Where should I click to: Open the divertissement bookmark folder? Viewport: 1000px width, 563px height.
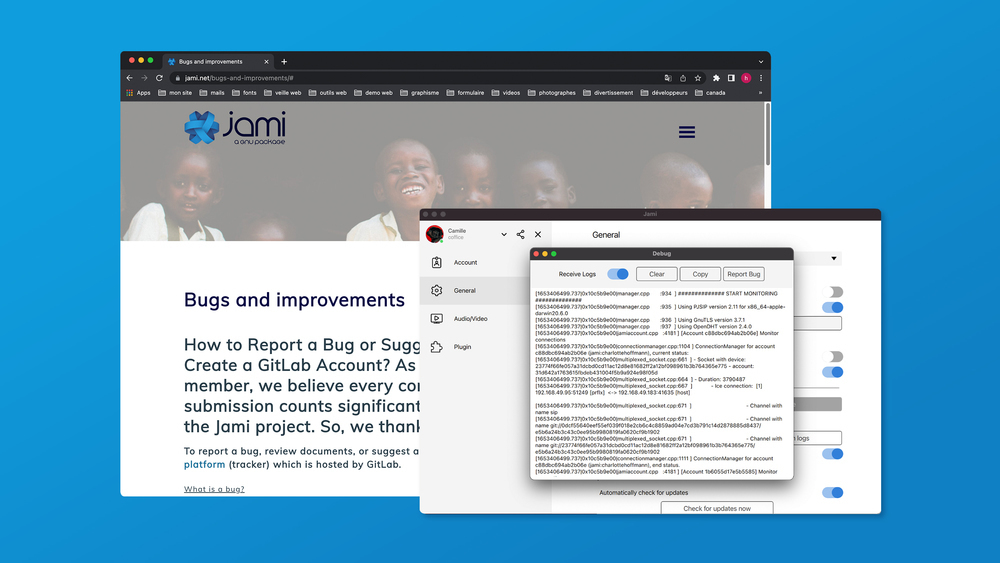[x=608, y=92]
